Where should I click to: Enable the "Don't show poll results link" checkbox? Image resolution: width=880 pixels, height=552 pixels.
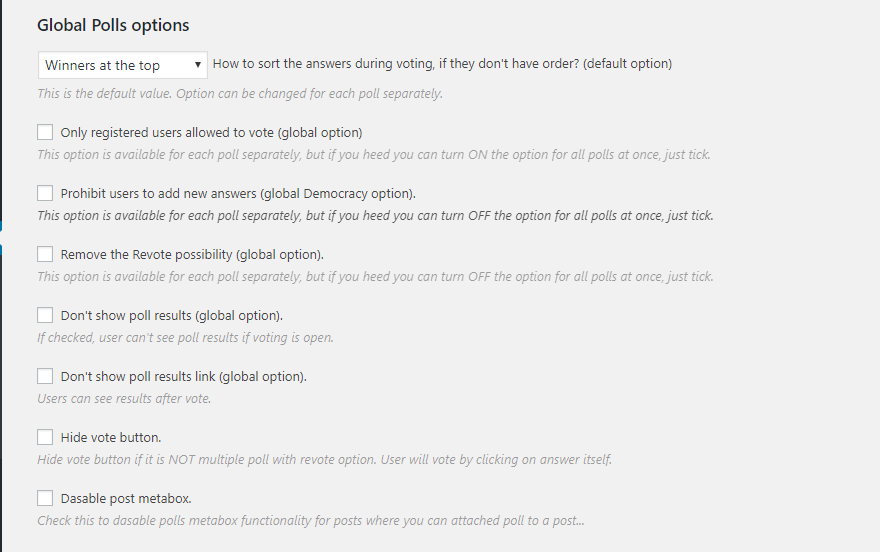pos(45,376)
